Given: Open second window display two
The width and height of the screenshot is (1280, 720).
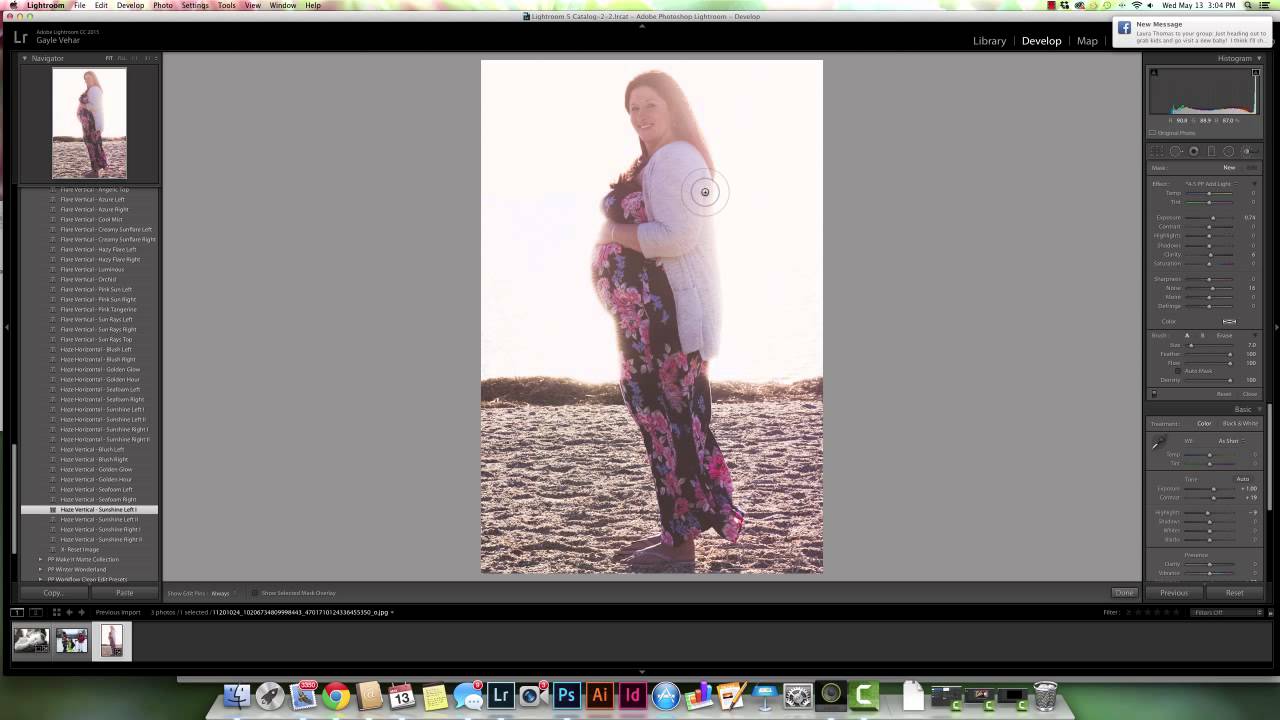Looking at the screenshot, I should point(35,612).
